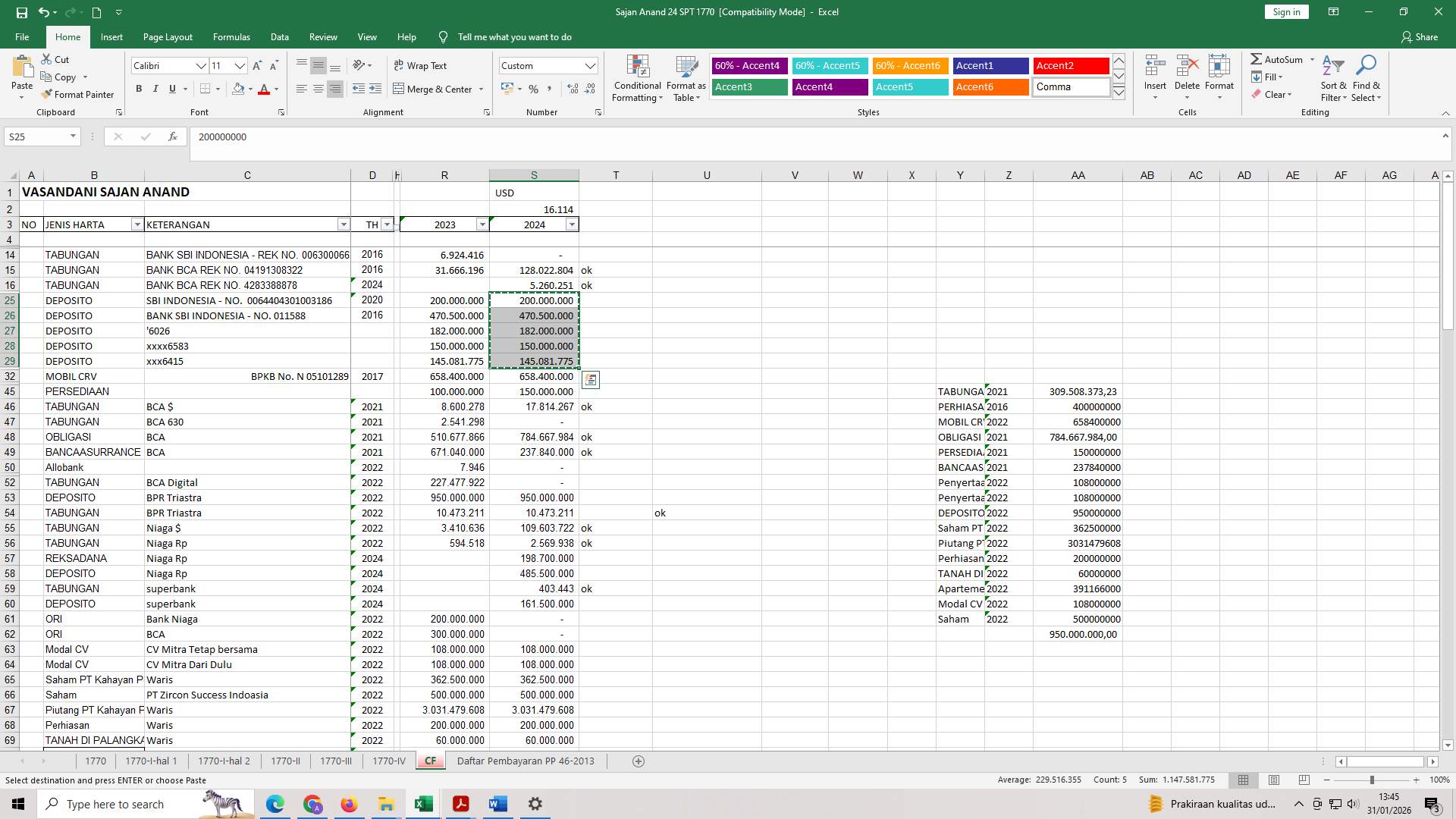Toggle italic formatting
The image size is (1456, 819).
(155, 89)
